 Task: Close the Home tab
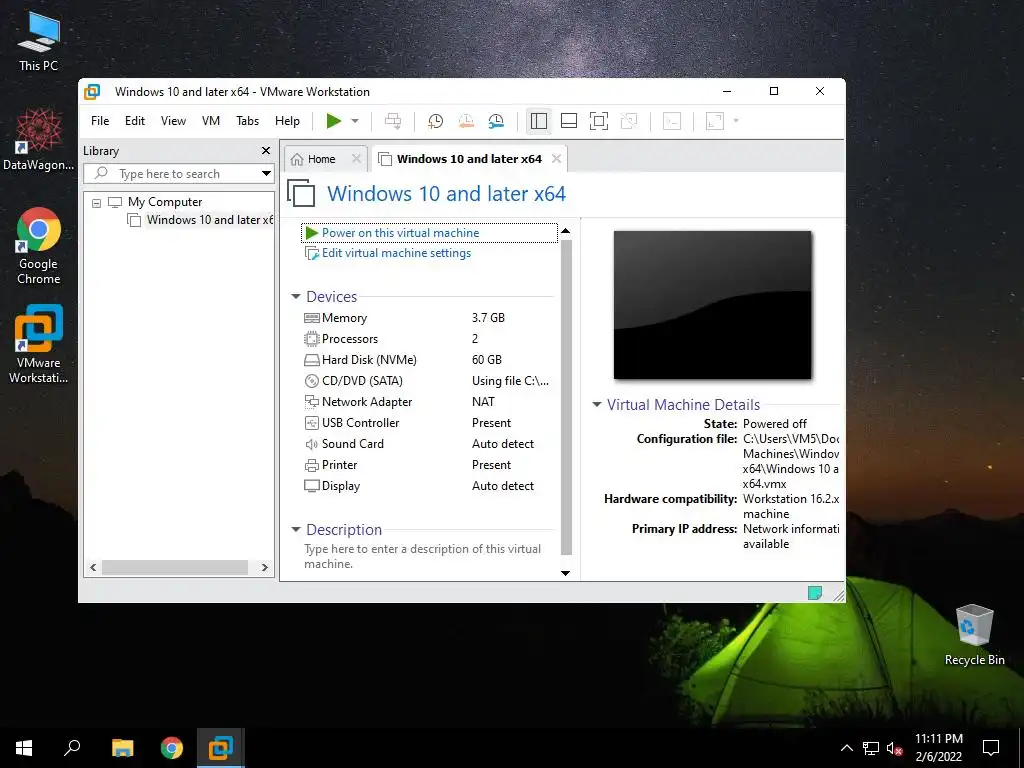356,159
